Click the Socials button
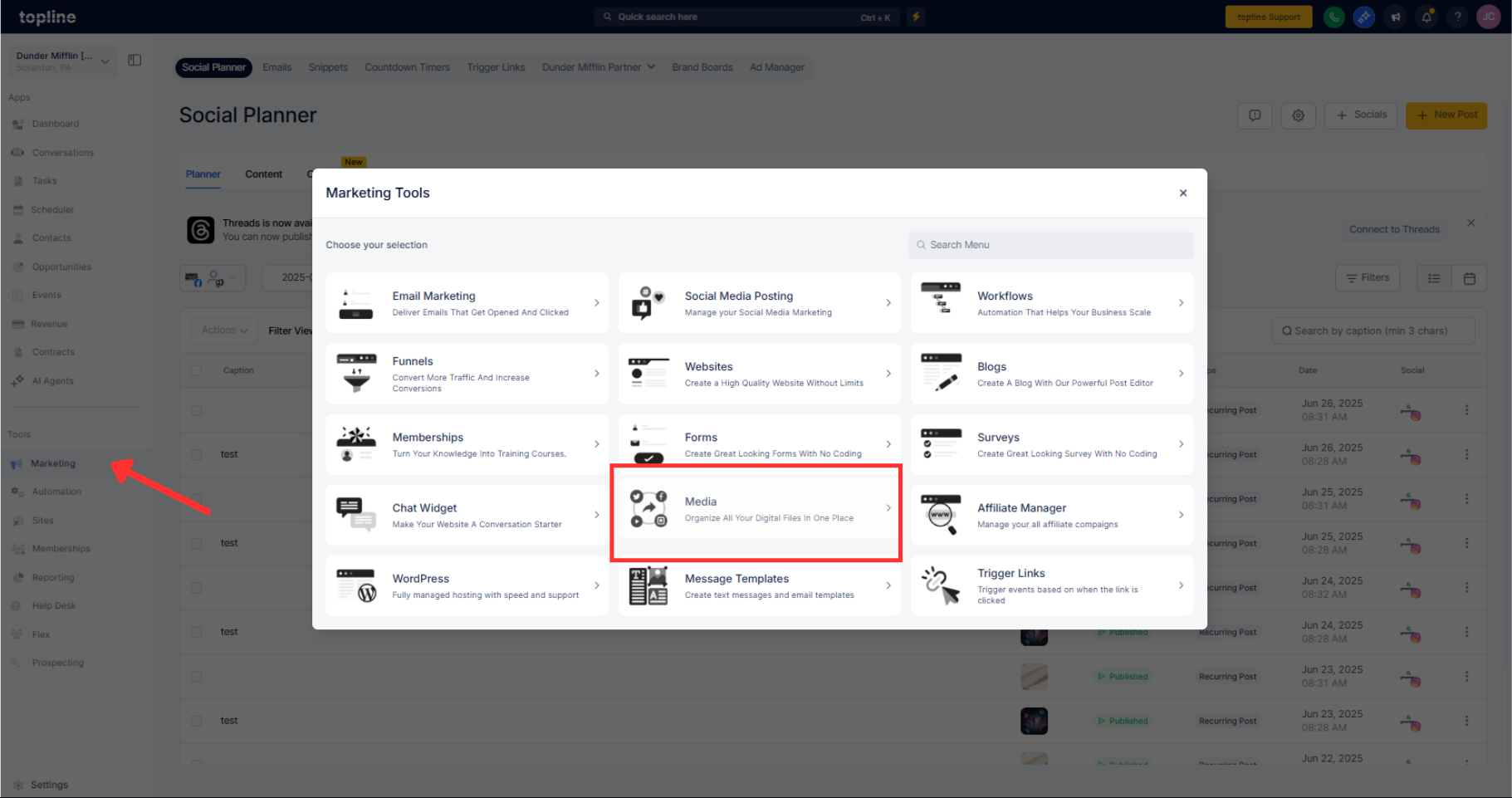 tap(1361, 115)
